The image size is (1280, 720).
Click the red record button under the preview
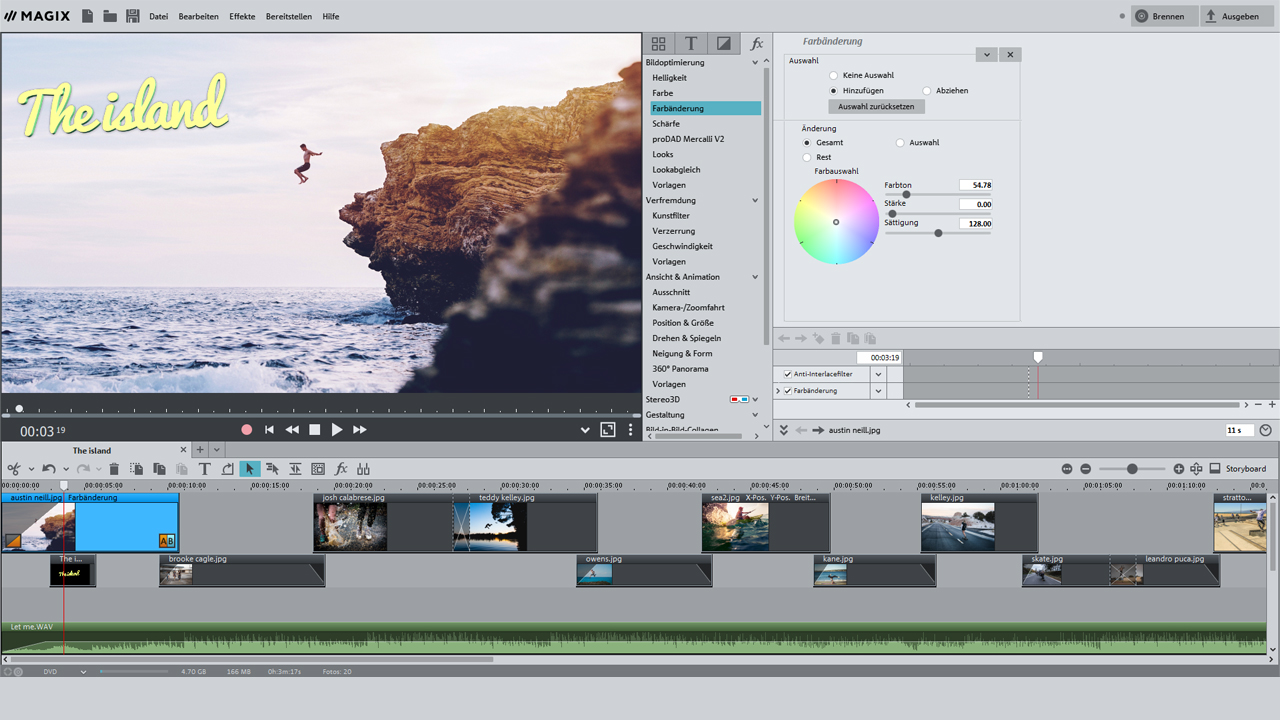pos(246,429)
